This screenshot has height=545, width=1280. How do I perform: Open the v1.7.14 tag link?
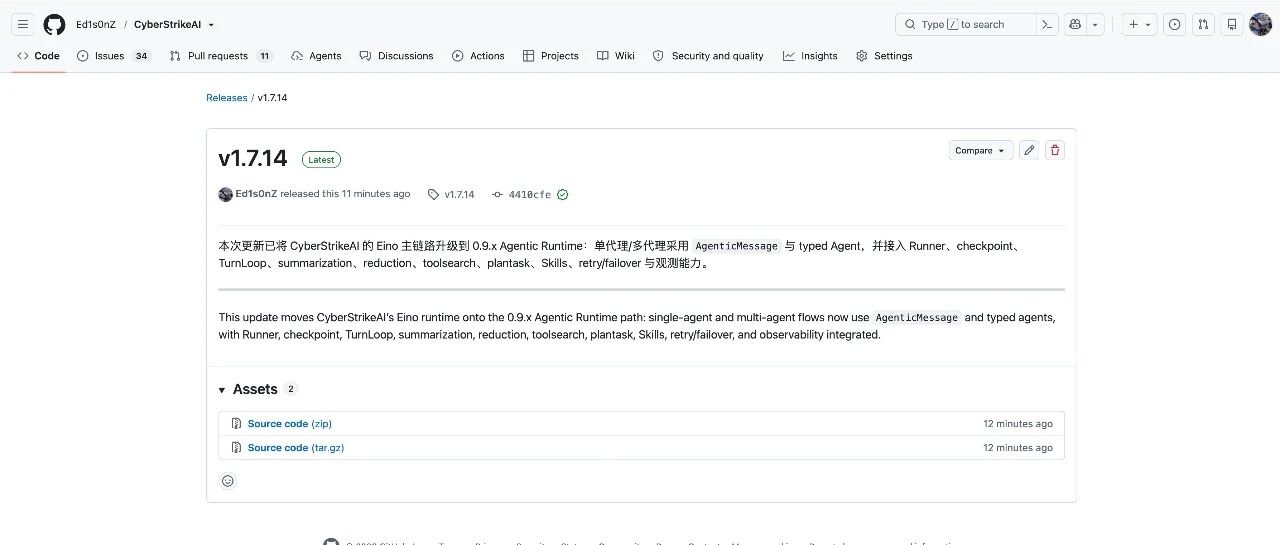[451, 194]
